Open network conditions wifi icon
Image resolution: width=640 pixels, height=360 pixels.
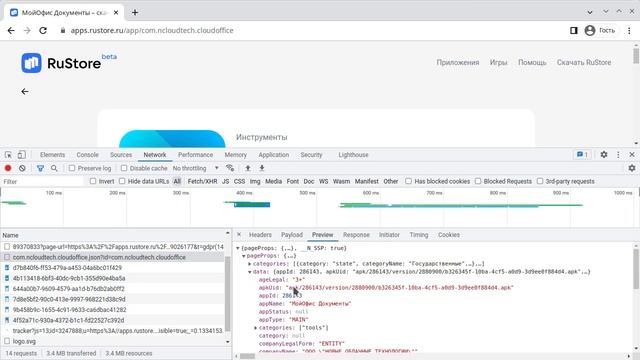pyautogui.click(x=230, y=168)
